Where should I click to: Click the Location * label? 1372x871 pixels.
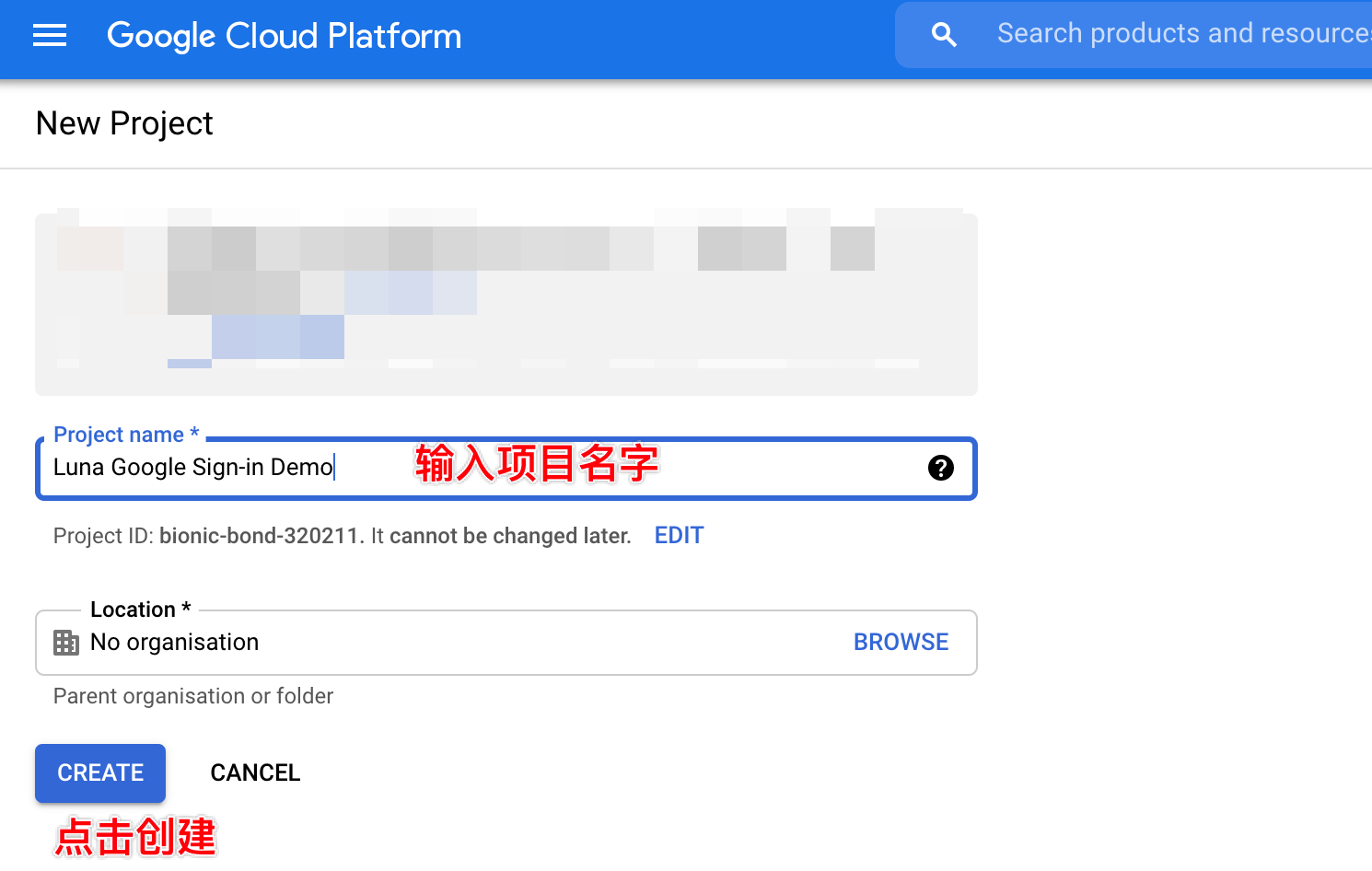tap(140, 610)
